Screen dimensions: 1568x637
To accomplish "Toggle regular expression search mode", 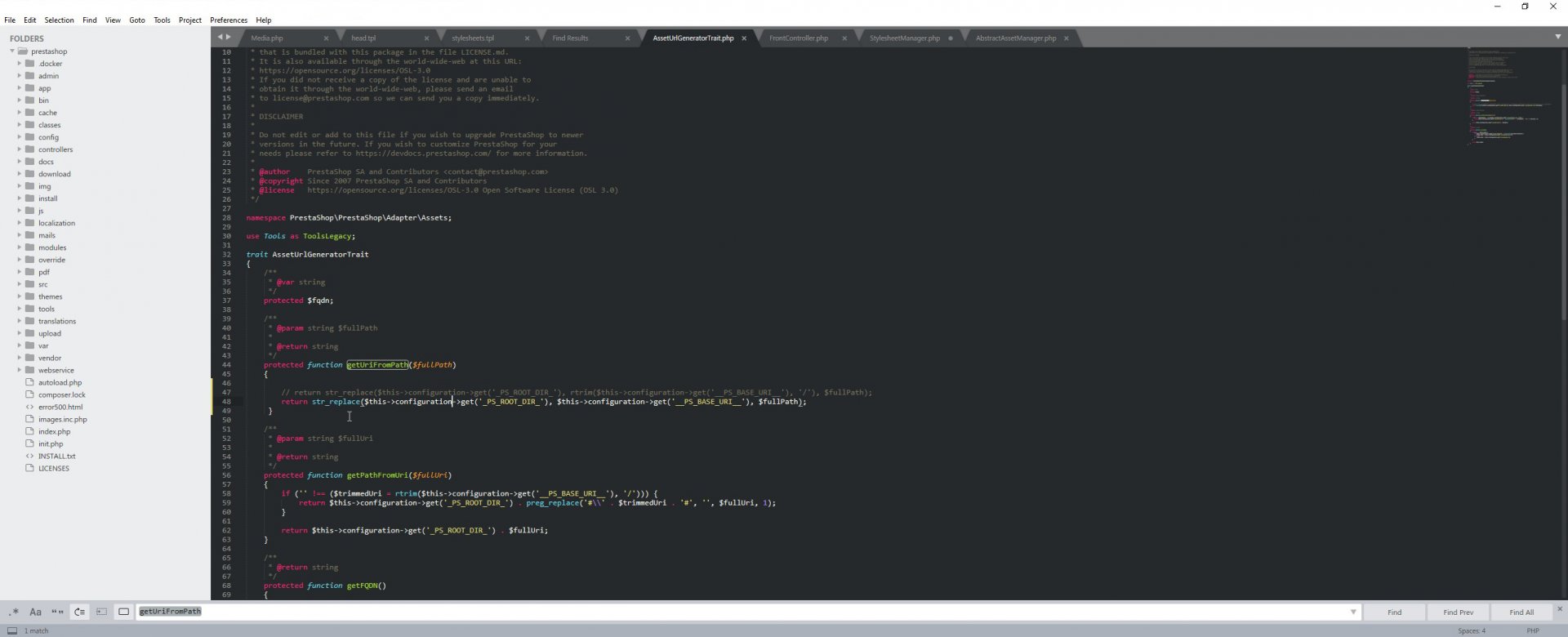I will pyautogui.click(x=14, y=612).
